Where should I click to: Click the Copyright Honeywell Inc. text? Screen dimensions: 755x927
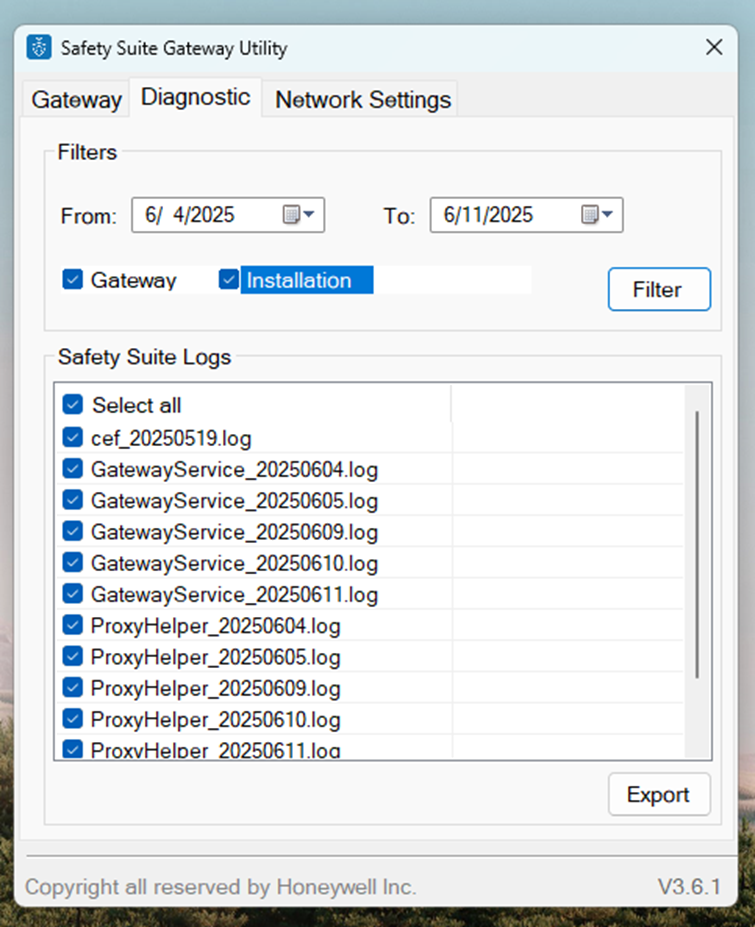click(221, 887)
